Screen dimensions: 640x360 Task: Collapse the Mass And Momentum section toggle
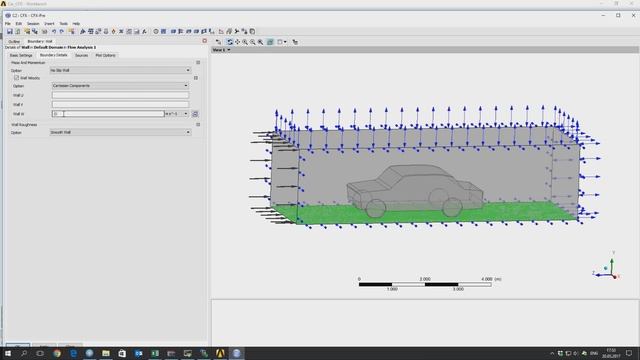point(198,62)
